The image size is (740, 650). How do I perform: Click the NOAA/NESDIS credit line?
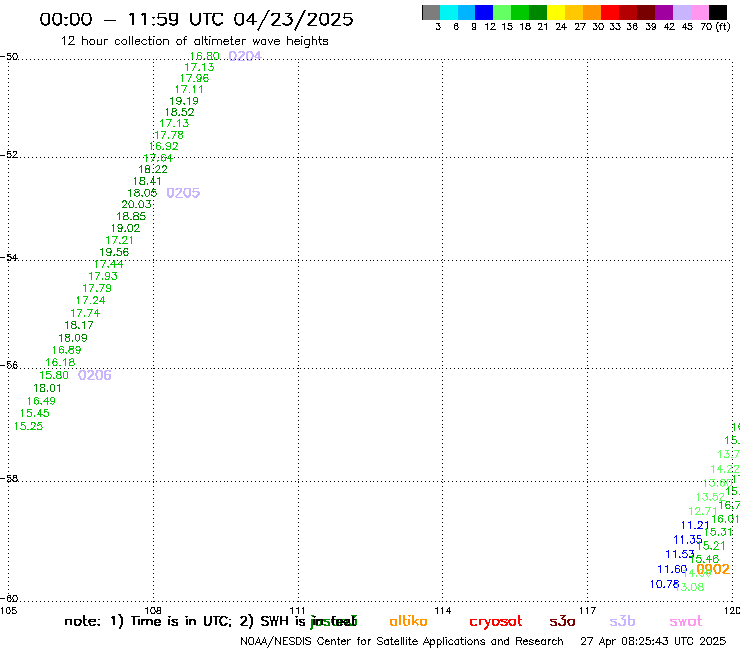pos(402,641)
